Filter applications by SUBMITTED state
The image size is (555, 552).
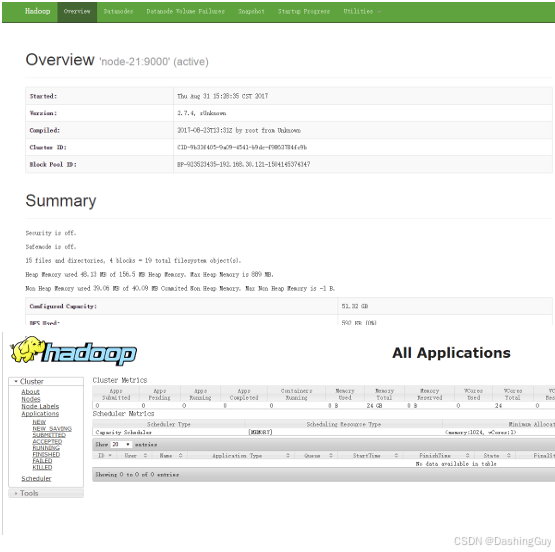coord(49,435)
